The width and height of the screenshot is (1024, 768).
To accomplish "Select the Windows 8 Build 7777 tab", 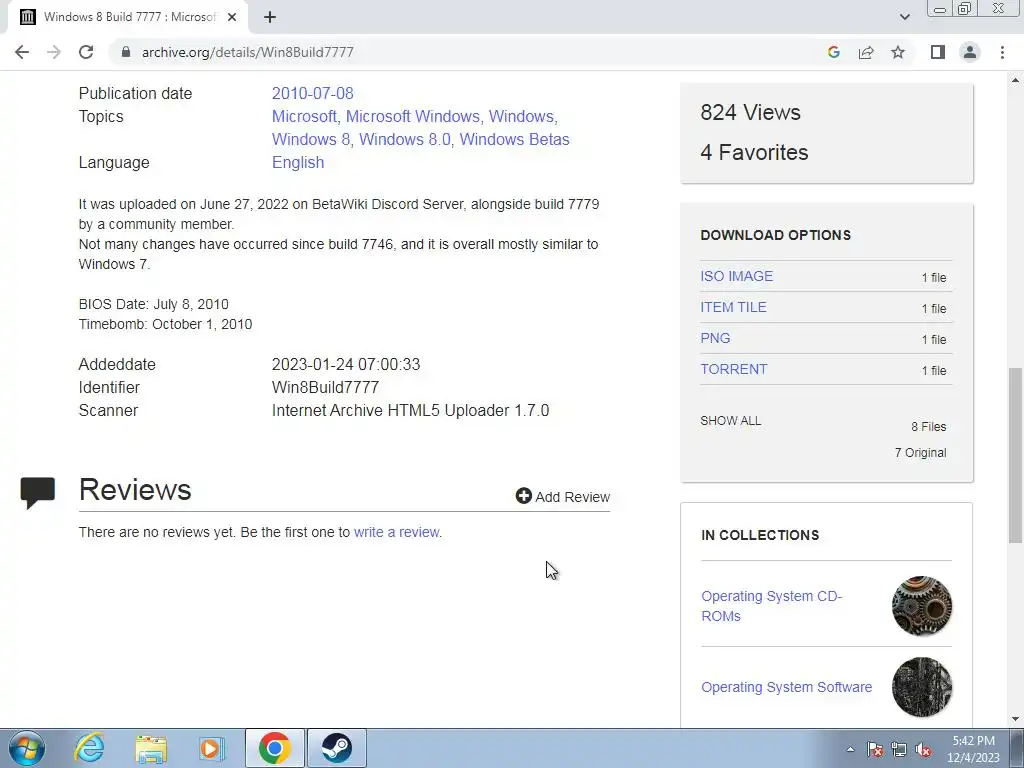I will click(x=127, y=18).
